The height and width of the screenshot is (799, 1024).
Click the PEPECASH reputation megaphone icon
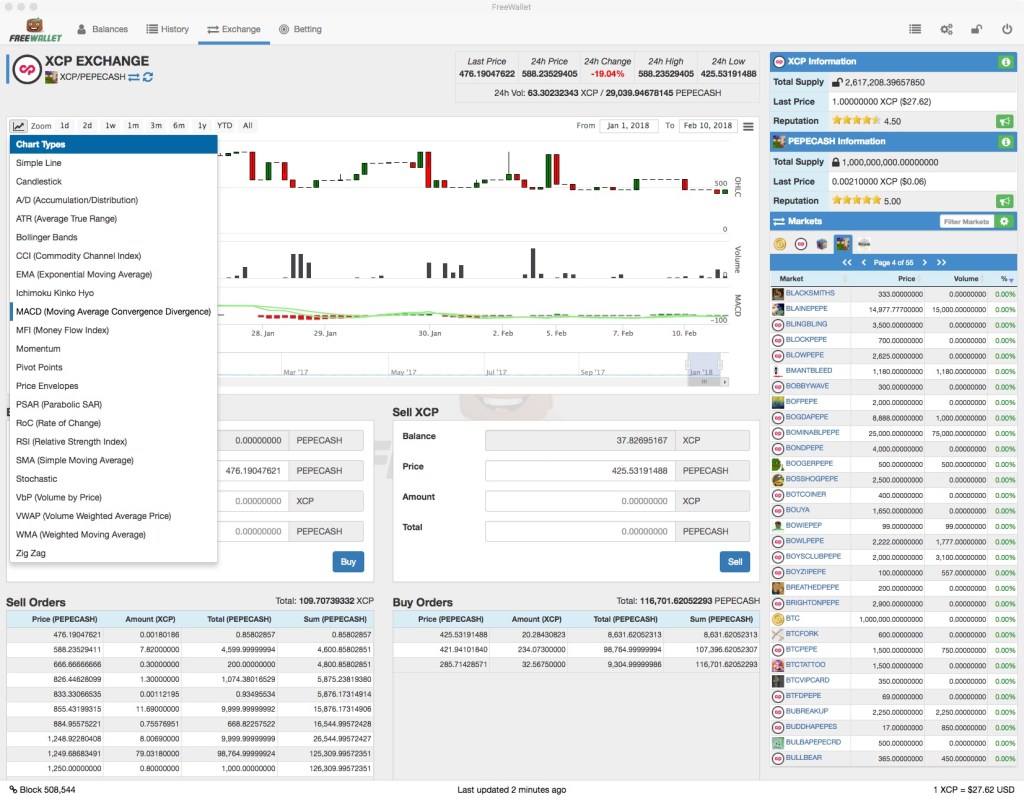(x=1004, y=201)
